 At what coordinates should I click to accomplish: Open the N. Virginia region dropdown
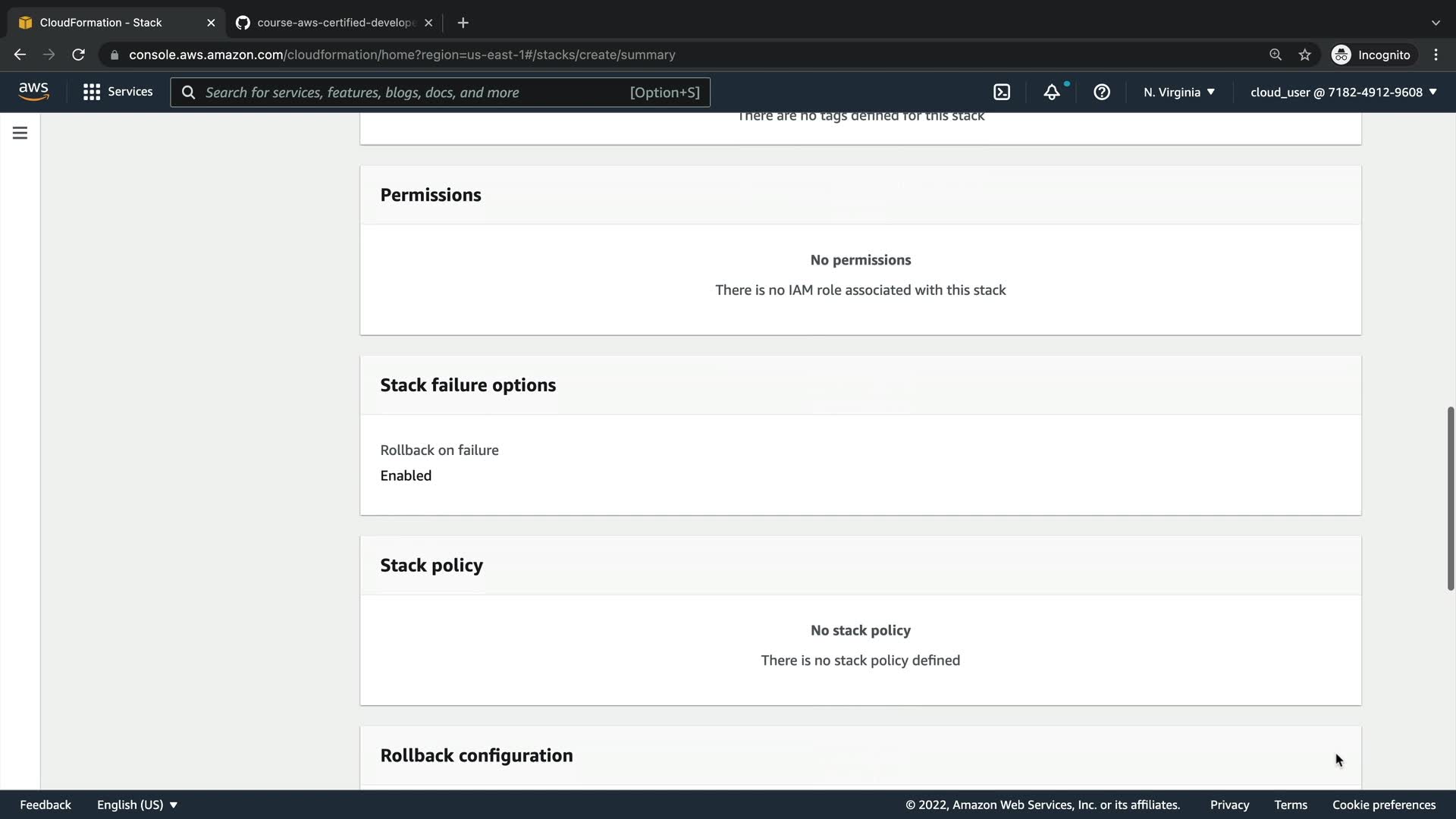(1179, 93)
